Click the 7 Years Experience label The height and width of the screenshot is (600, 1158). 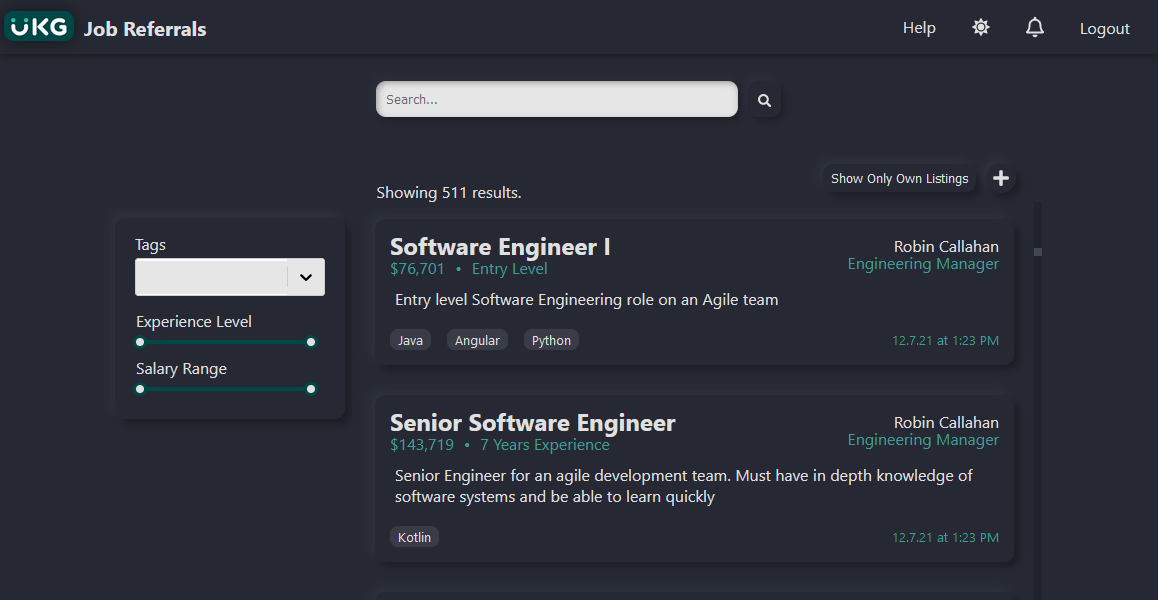pos(545,446)
